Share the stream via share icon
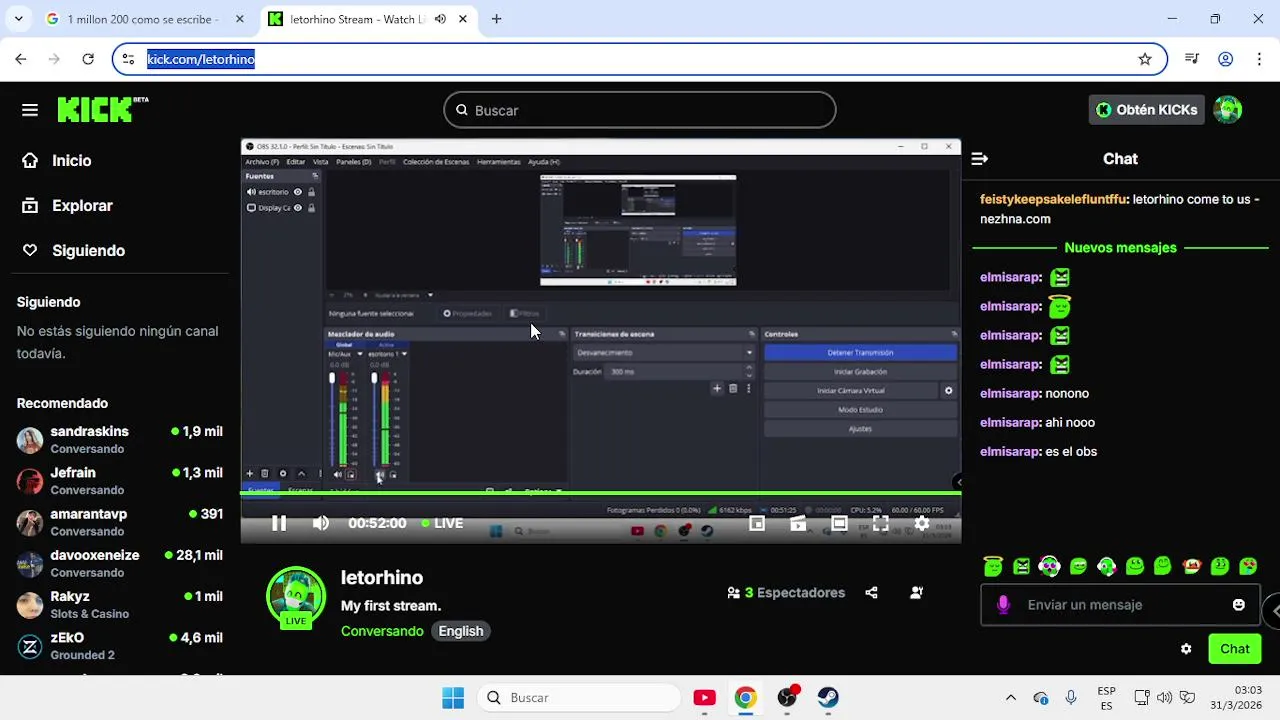This screenshot has height=720, width=1280. pos(871,592)
